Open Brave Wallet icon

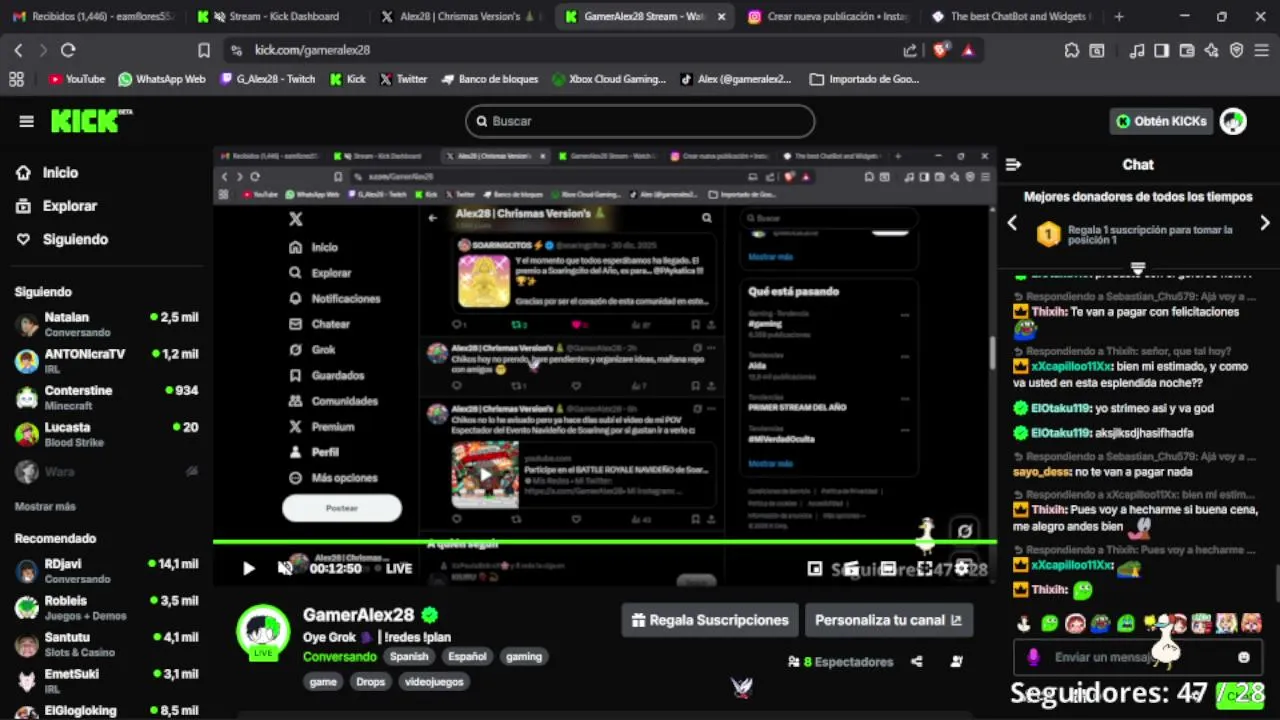tap(1186, 50)
